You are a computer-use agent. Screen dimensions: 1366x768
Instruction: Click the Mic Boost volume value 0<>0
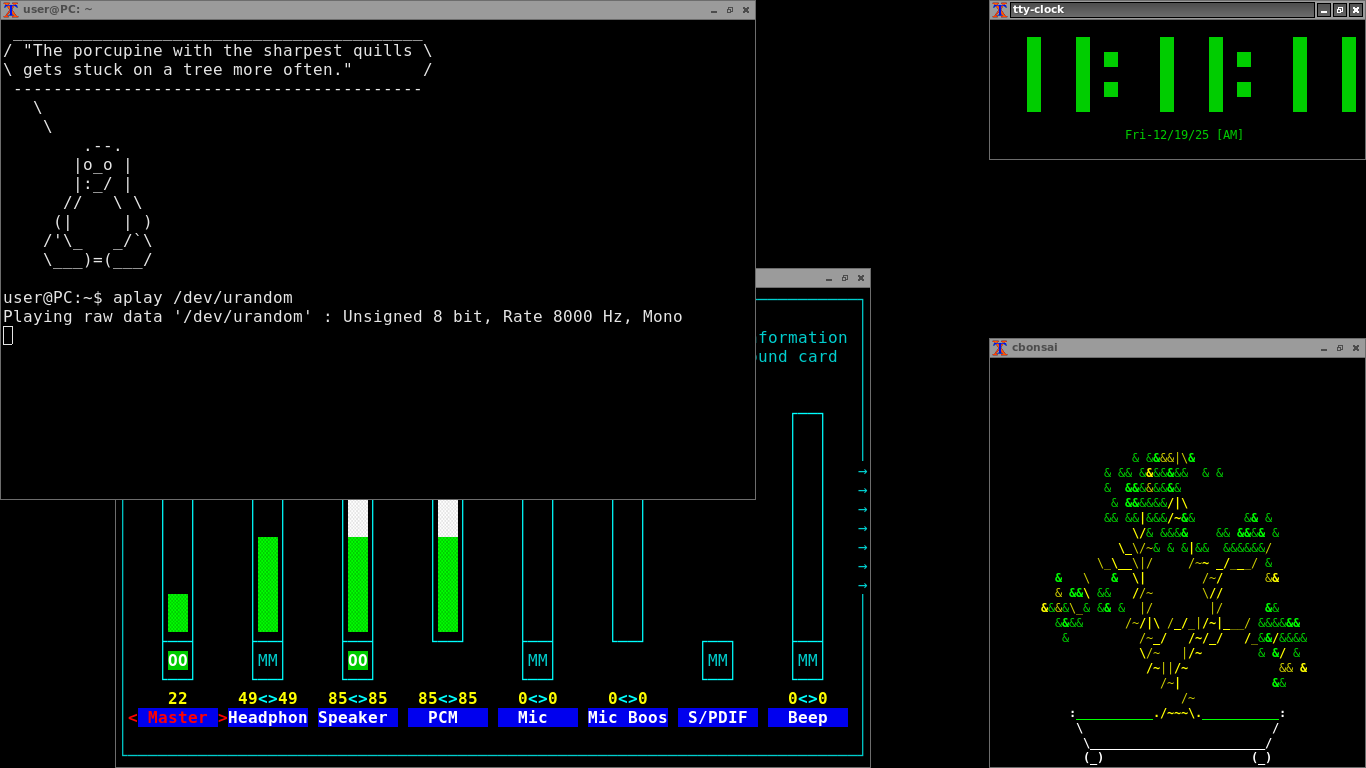(x=628, y=698)
